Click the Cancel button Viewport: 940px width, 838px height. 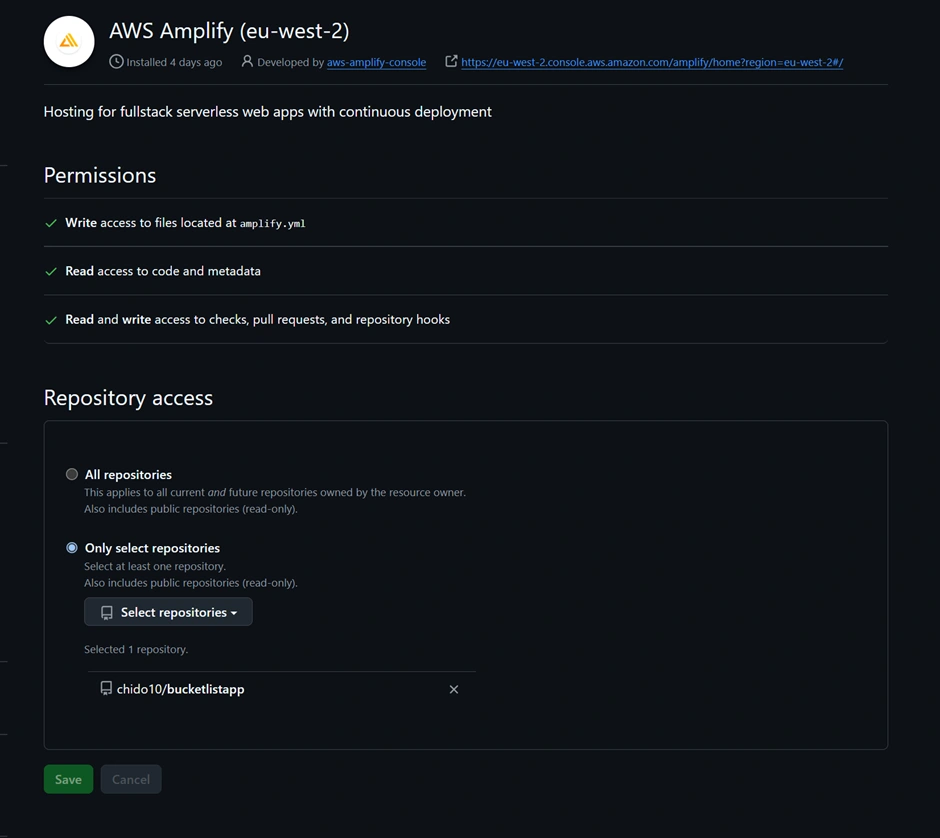coord(131,779)
